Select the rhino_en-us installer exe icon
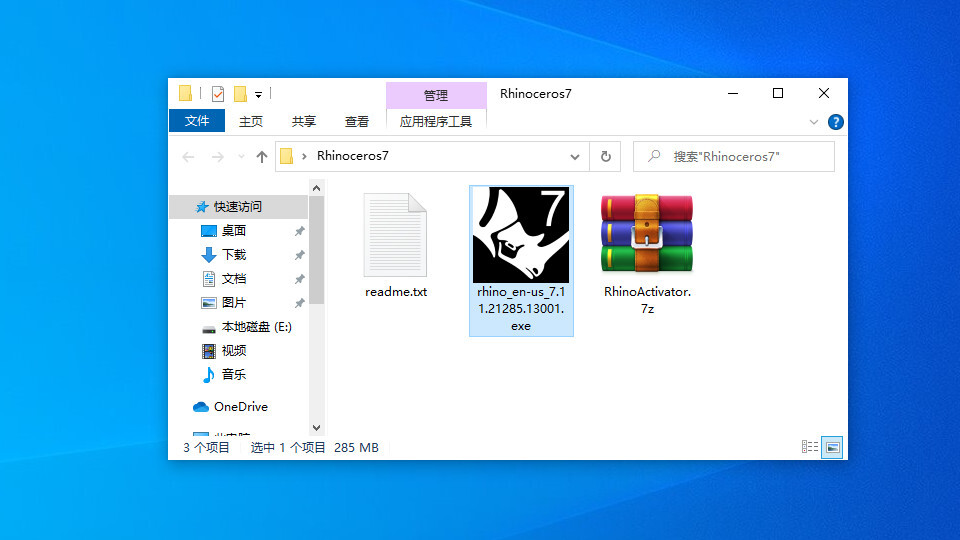Screen dimensions: 960x540 point(520,236)
